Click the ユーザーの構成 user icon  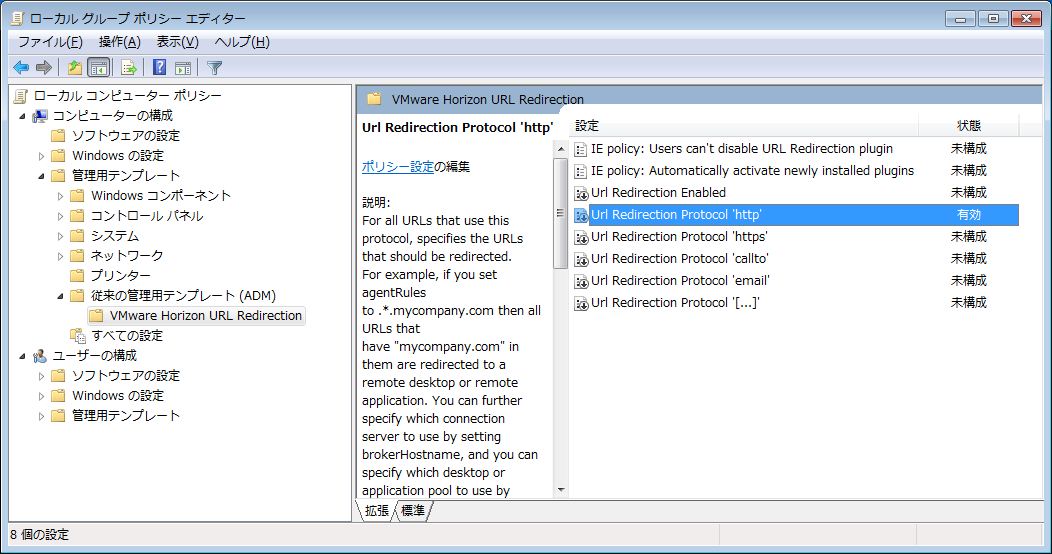click(40, 355)
